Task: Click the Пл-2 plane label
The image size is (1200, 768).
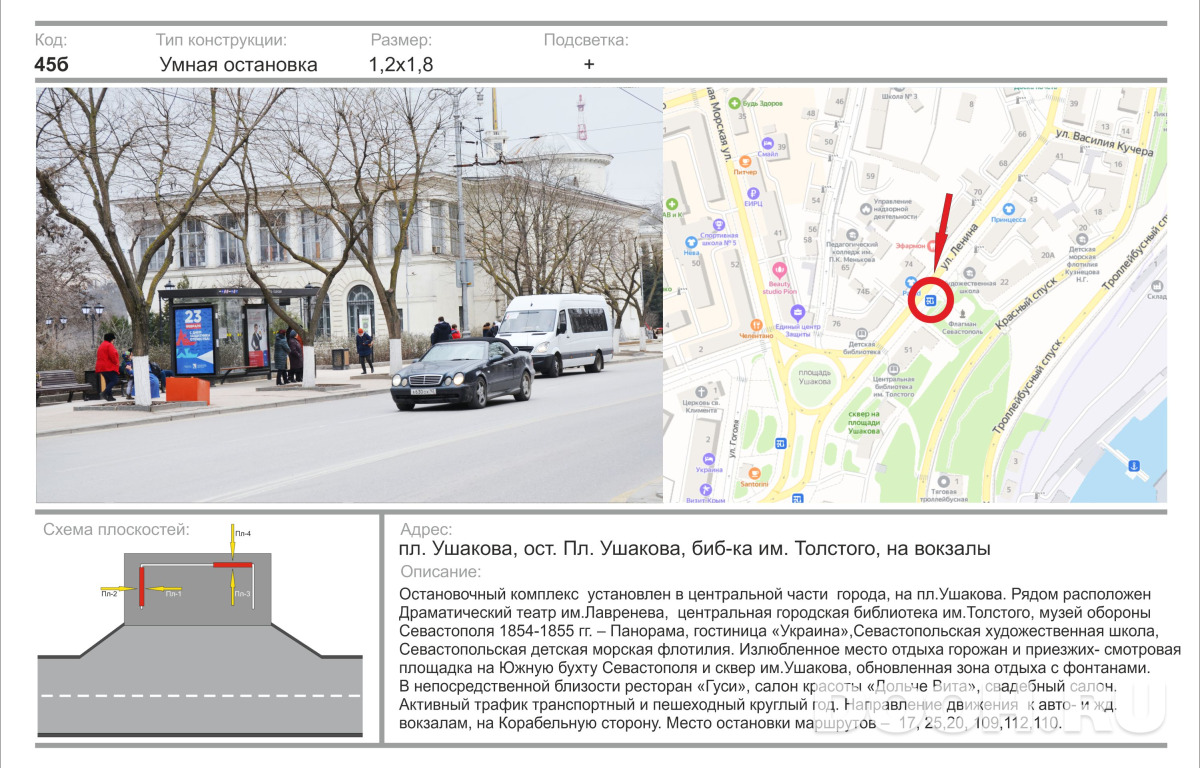Action: pyautogui.click(x=109, y=594)
